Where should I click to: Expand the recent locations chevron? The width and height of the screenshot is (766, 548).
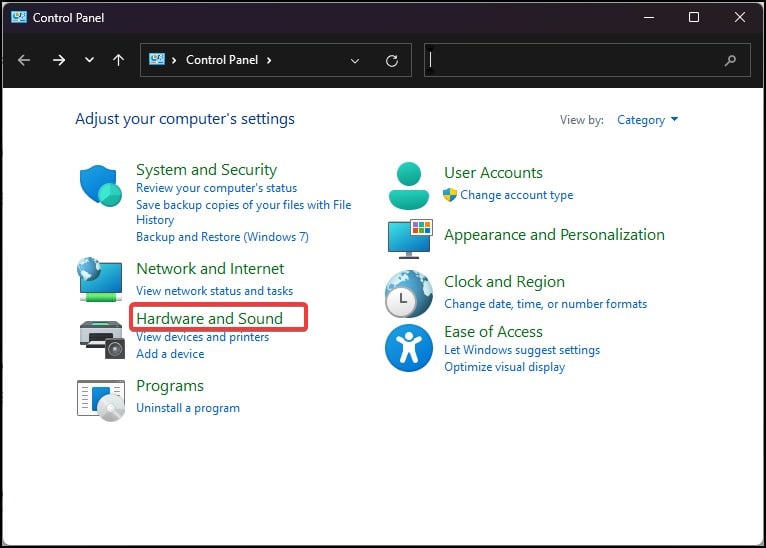[x=89, y=60]
